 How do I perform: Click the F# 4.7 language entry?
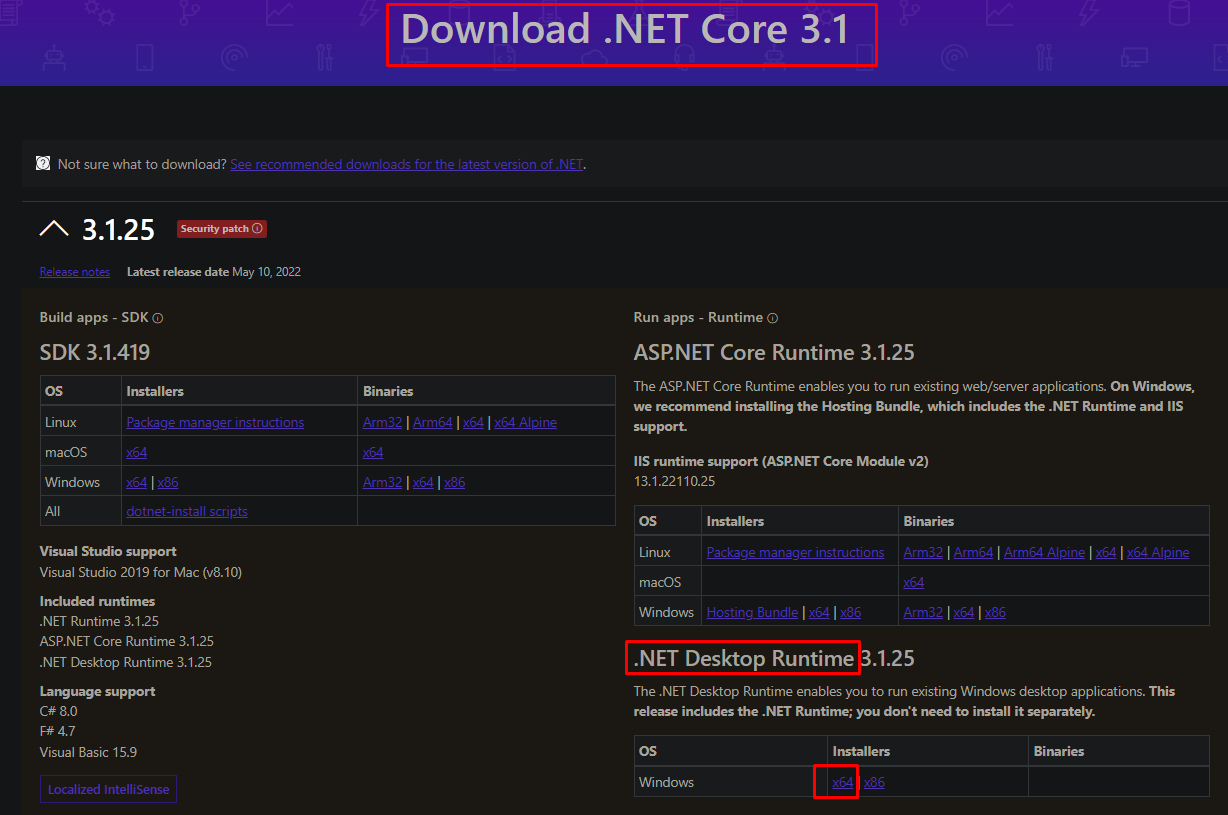(57, 731)
